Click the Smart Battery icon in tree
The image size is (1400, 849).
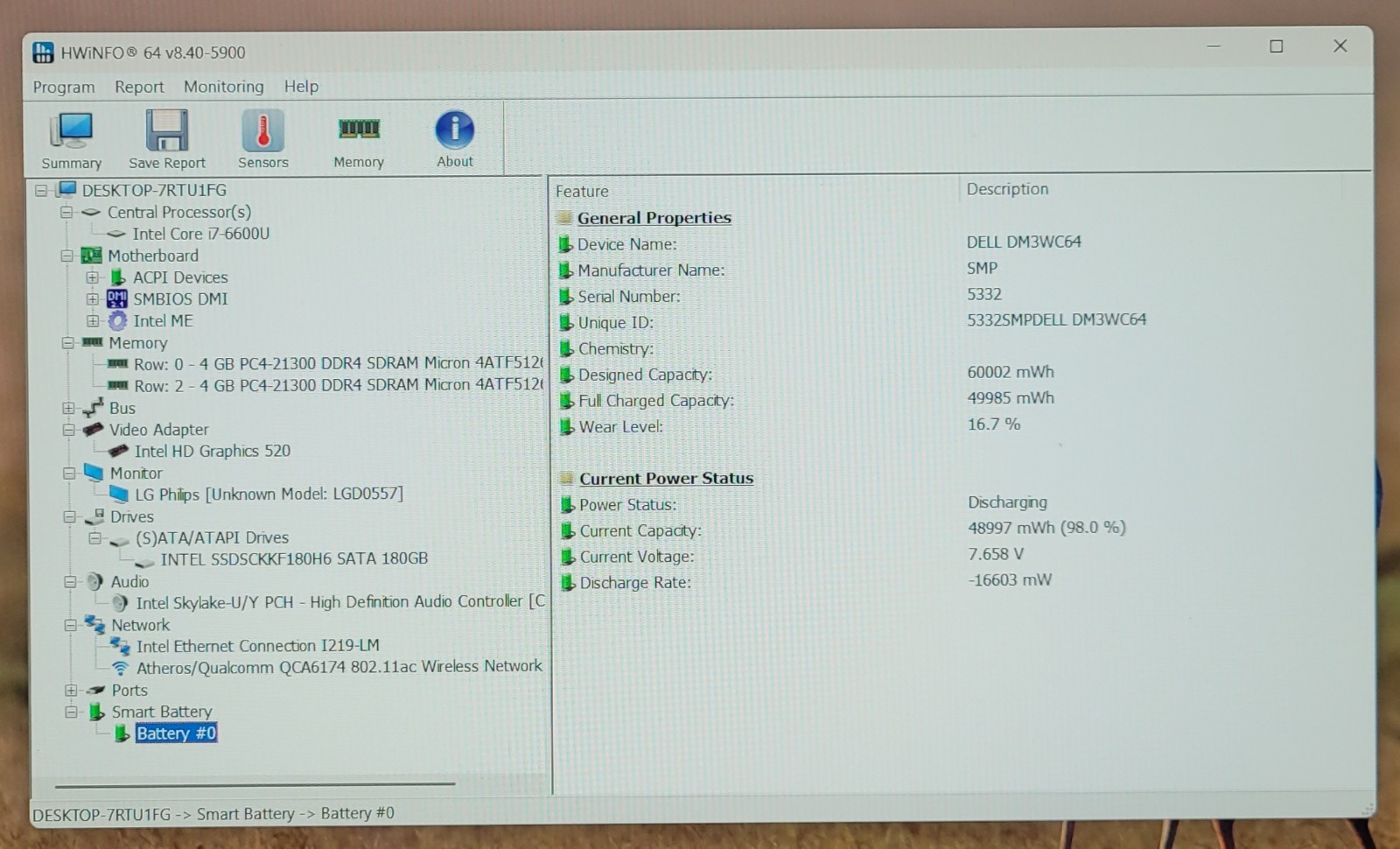click(x=96, y=712)
